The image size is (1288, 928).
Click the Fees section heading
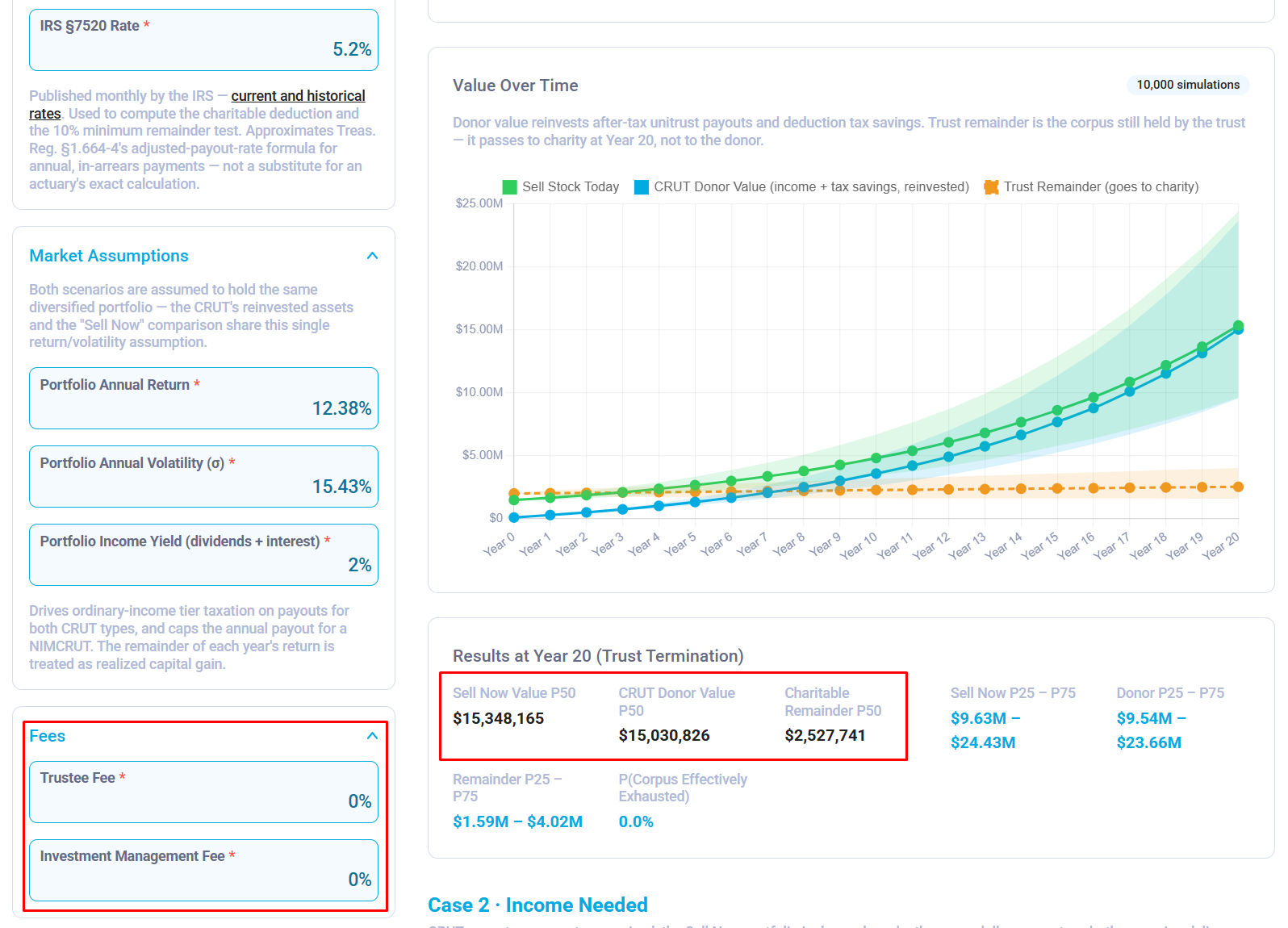48,736
